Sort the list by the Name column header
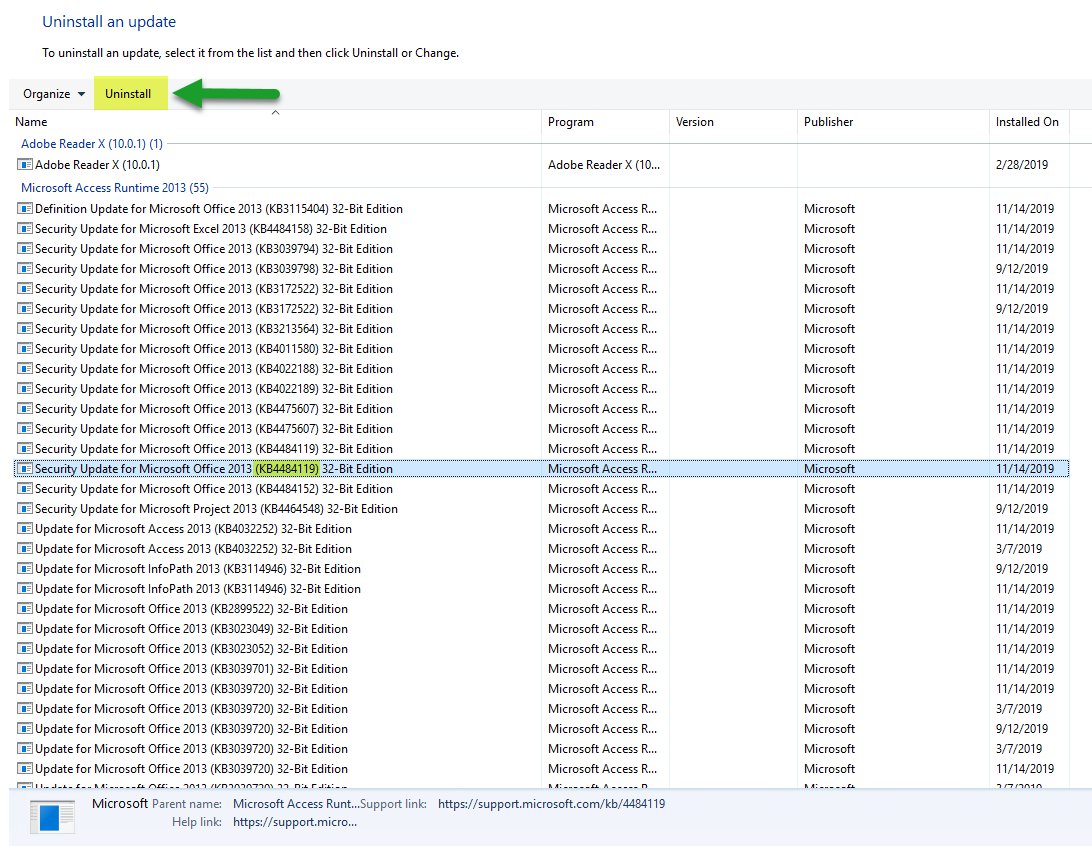Screen dimensions: 1092x846 click(x=276, y=122)
